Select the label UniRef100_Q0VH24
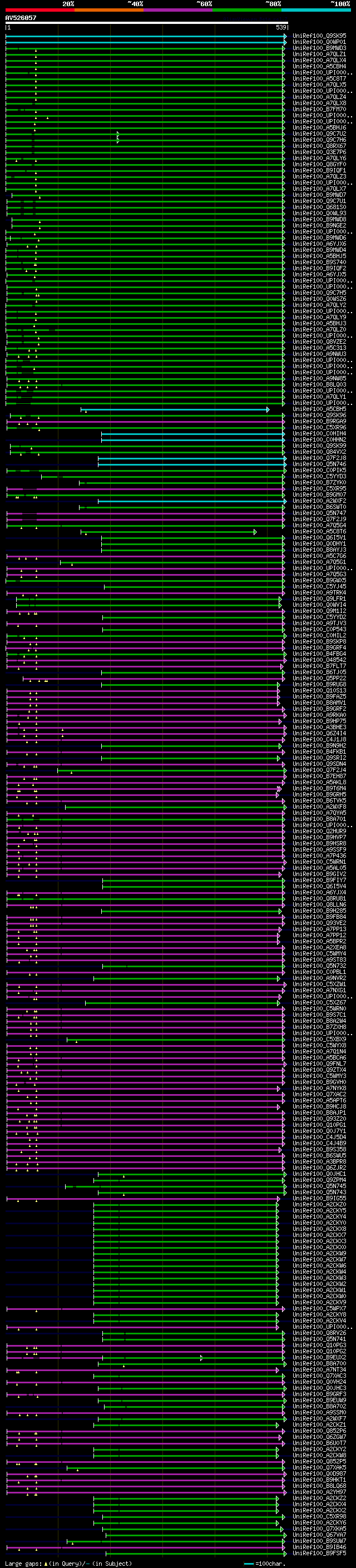The width and height of the screenshot is (356, 1568). tap(319, 1382)
